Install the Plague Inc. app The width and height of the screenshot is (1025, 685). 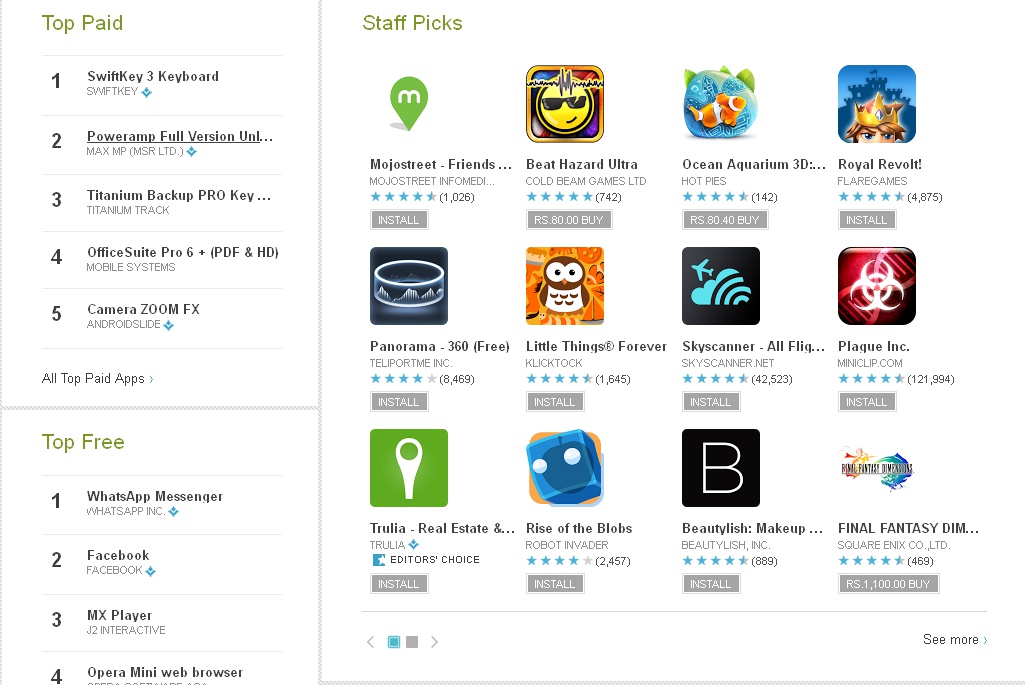867,402
